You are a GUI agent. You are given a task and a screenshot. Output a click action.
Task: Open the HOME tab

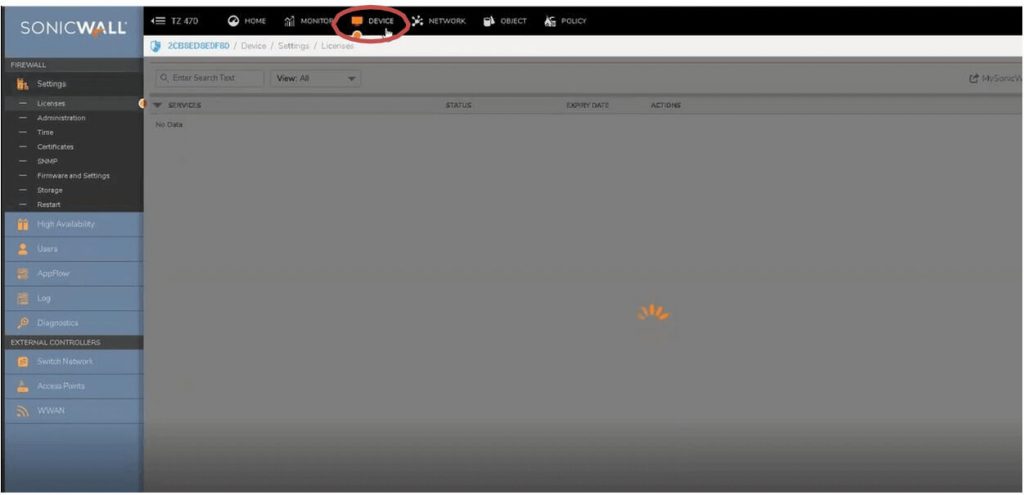(x=247, y=21)
